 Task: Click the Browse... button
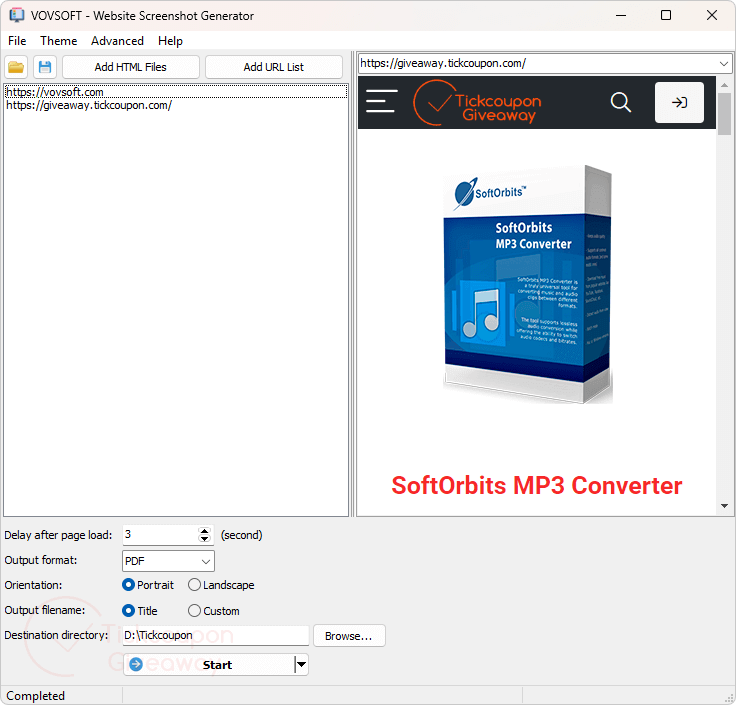(x=349, y=636)
